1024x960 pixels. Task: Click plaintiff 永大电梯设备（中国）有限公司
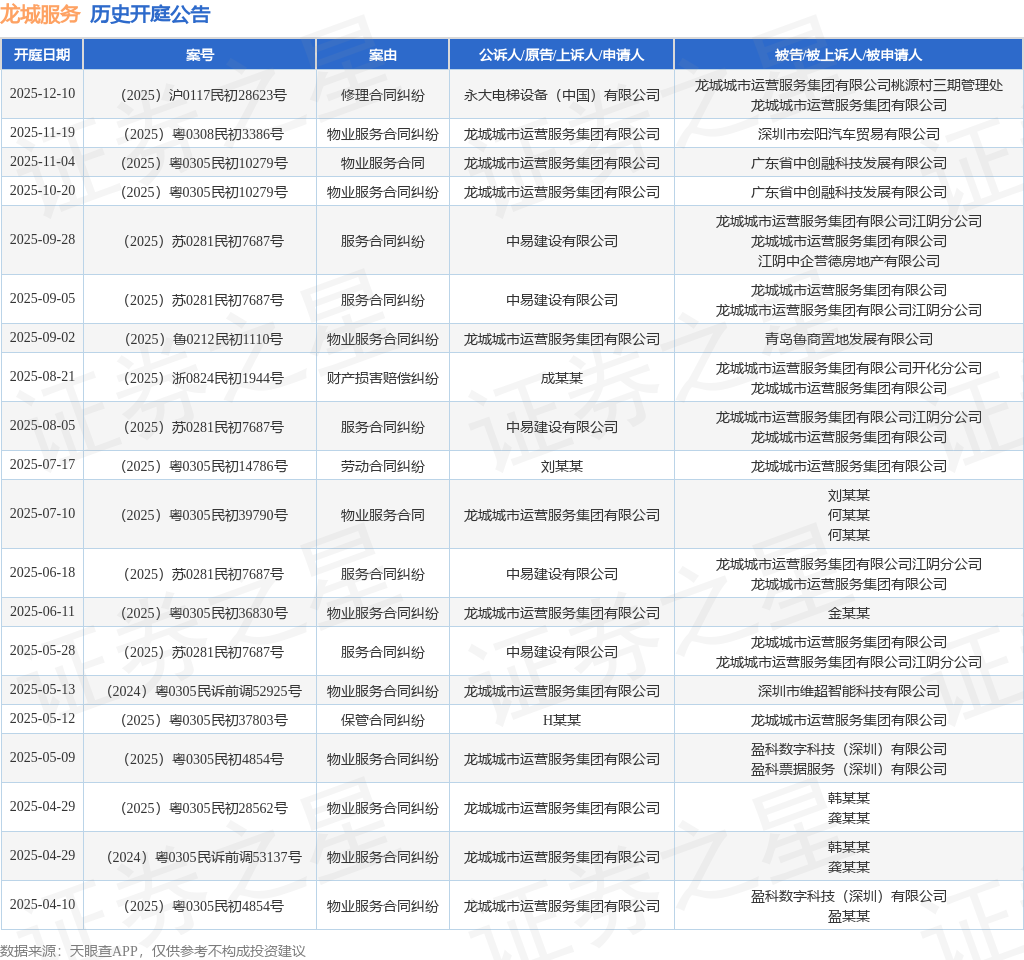click(562, 95)
